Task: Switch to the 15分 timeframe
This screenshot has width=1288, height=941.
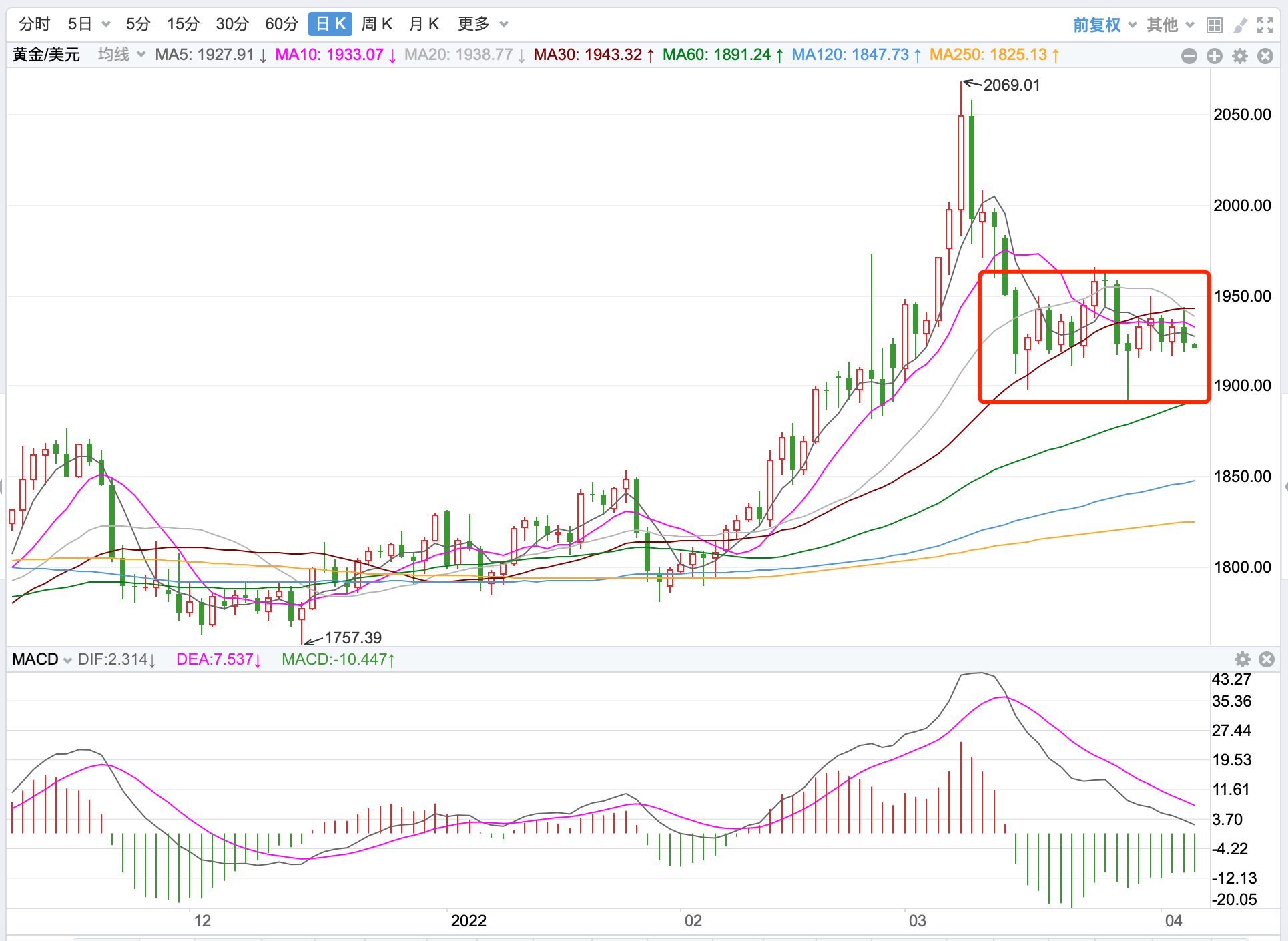Action: (183, 24)
